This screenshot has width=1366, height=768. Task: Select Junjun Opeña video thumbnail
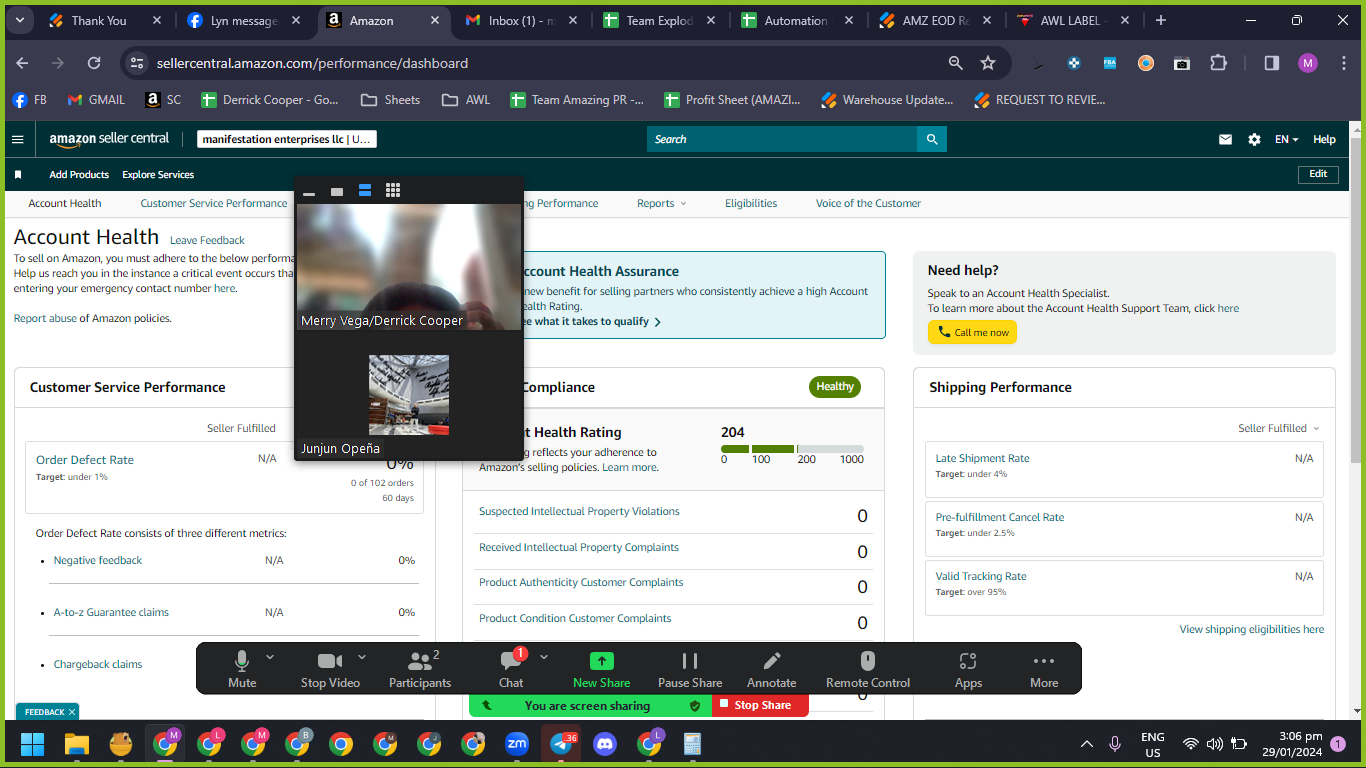click(x=409, y=395)
